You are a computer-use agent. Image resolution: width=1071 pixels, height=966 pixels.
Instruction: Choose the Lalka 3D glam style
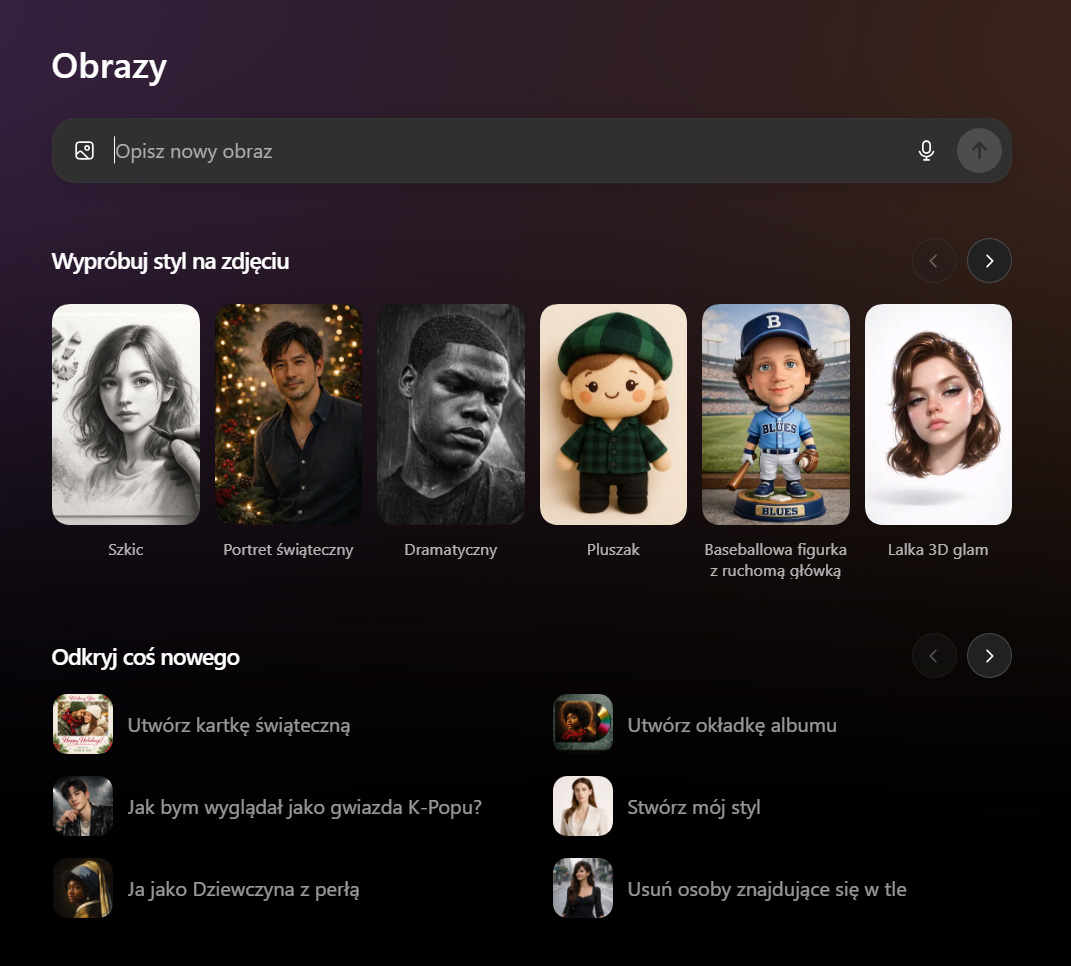938,414
